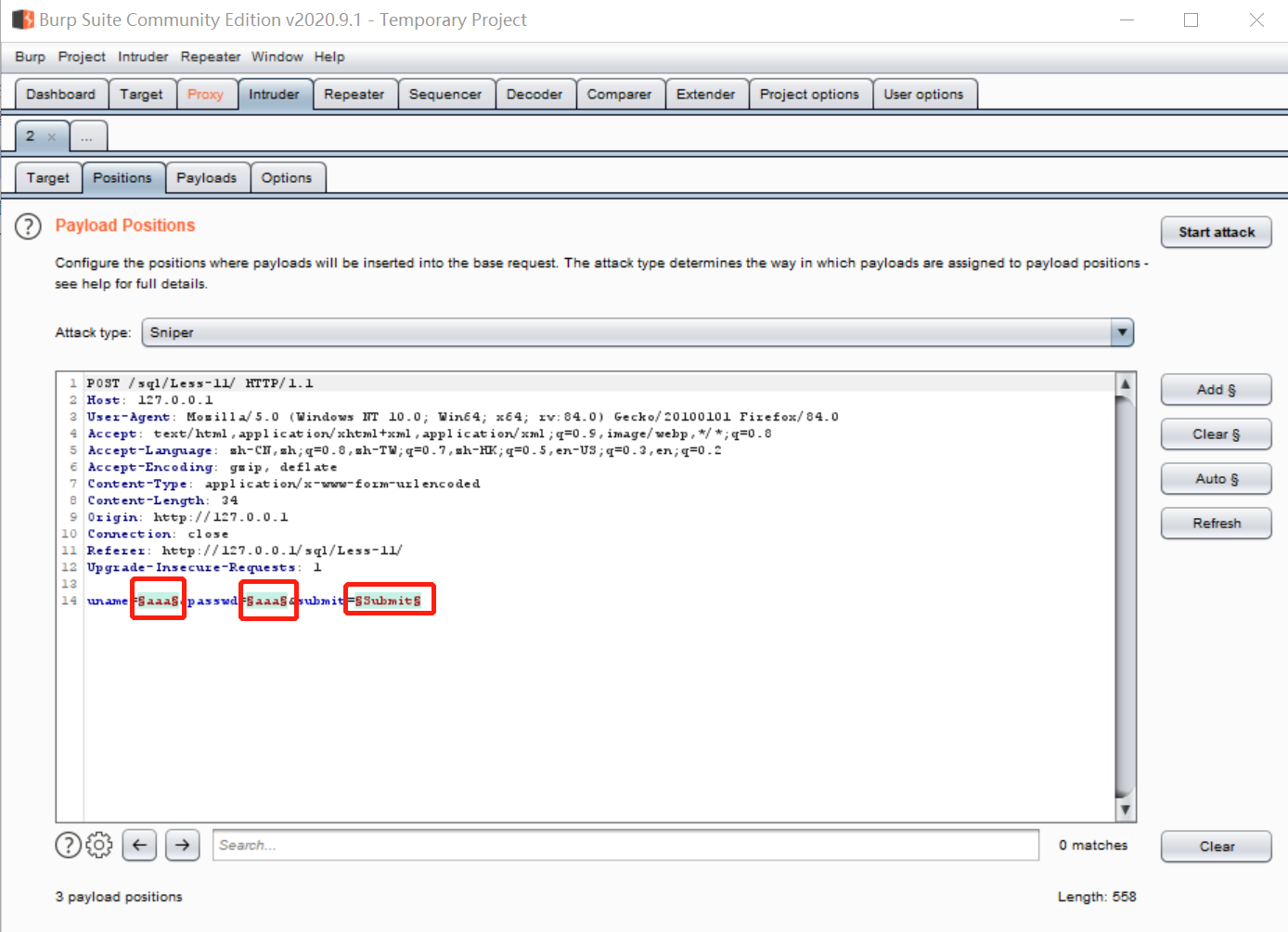
Task: Switch to the main Target tab
Action: (141, 94)
